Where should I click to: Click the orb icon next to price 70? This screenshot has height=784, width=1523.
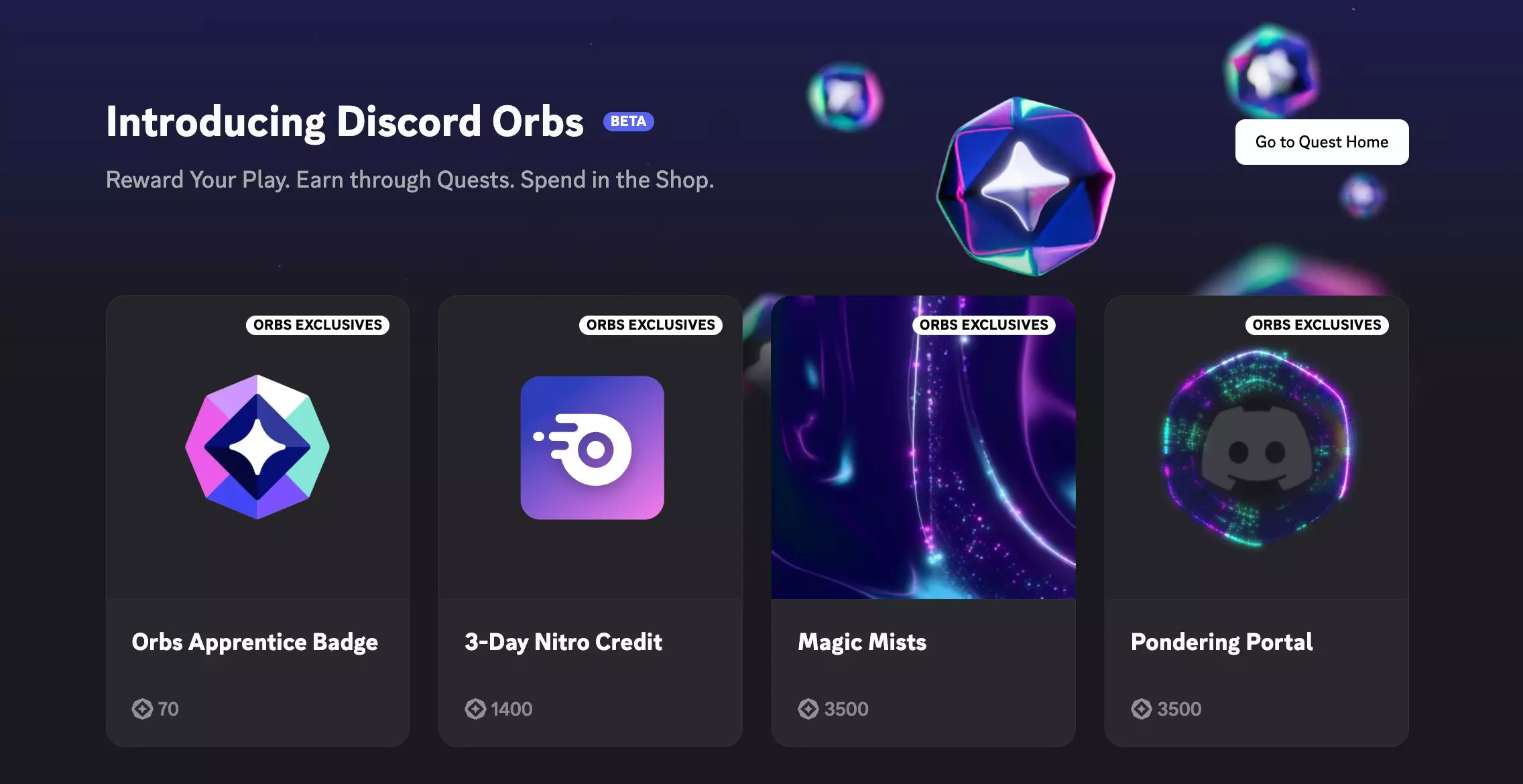point(142,709)
